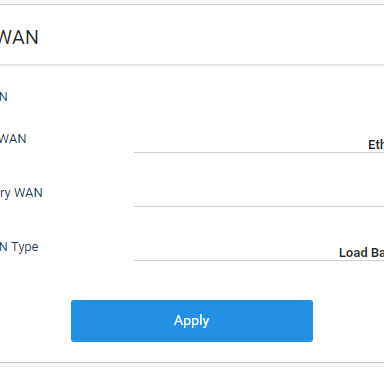Click the bottom border of the WAN panel
The height and width of the screenshot is (367, 384).
[192, 362]
